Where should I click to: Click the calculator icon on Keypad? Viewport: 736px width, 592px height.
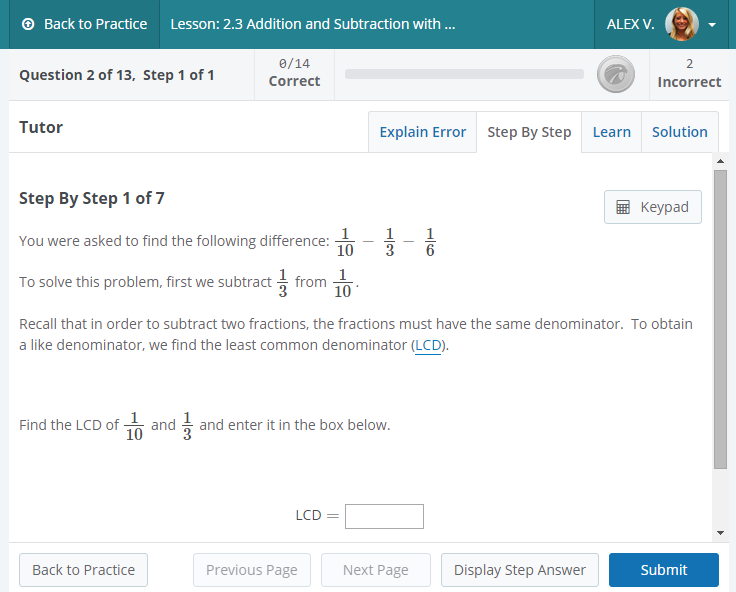tap(623, 207)
